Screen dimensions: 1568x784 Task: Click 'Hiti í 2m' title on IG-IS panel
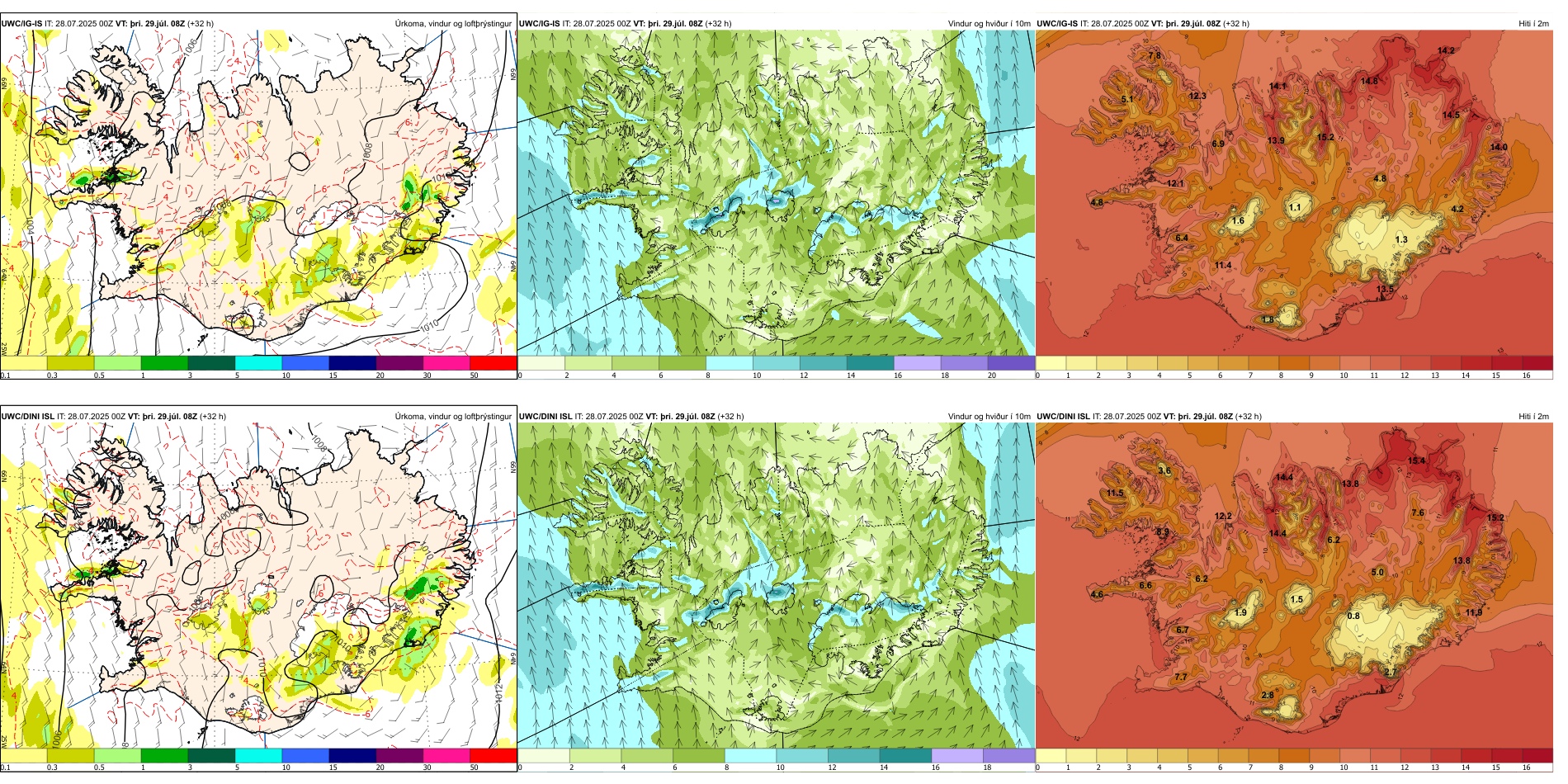[1533, 24]
